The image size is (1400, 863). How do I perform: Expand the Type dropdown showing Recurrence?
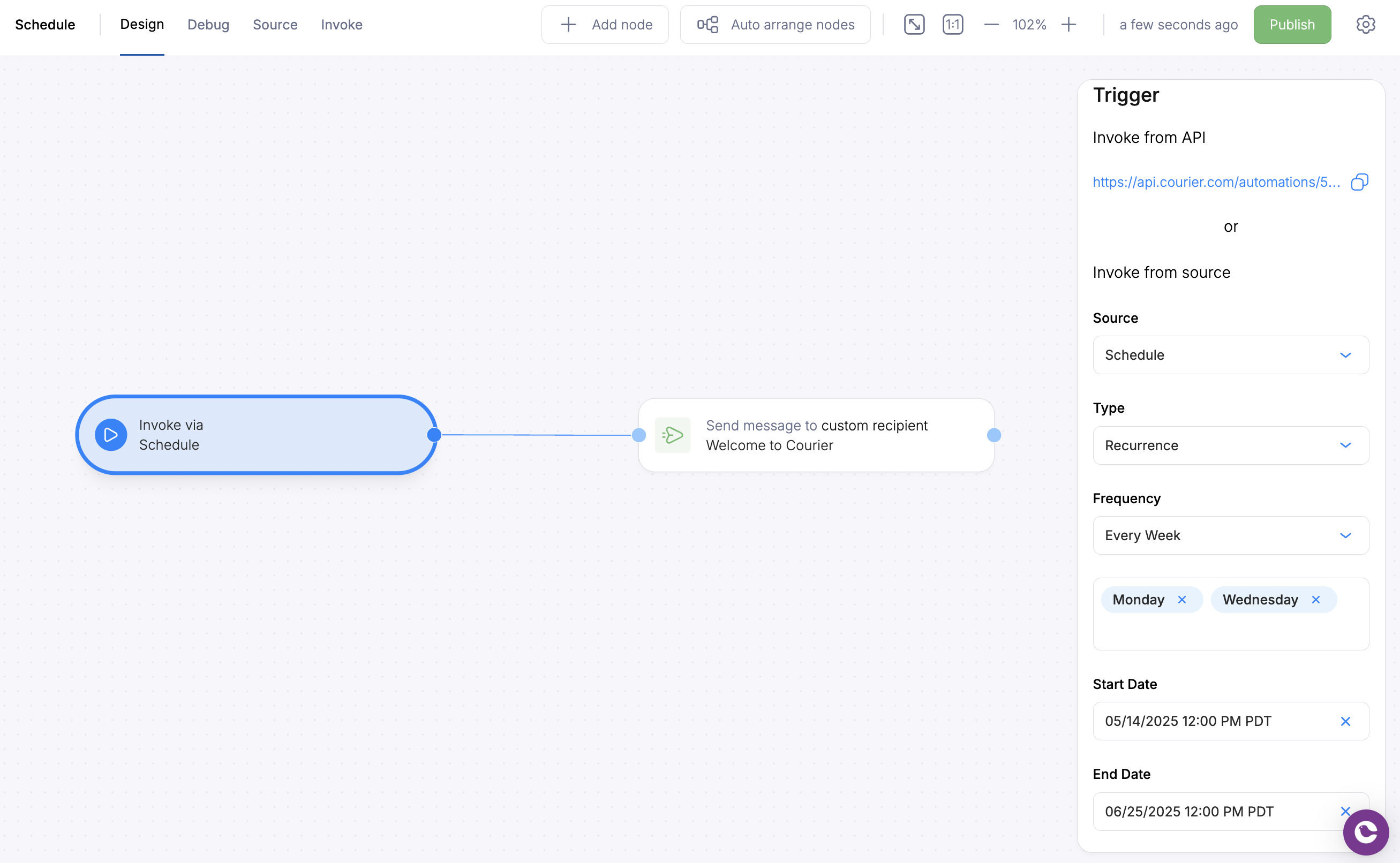(x=1230, y=445)
